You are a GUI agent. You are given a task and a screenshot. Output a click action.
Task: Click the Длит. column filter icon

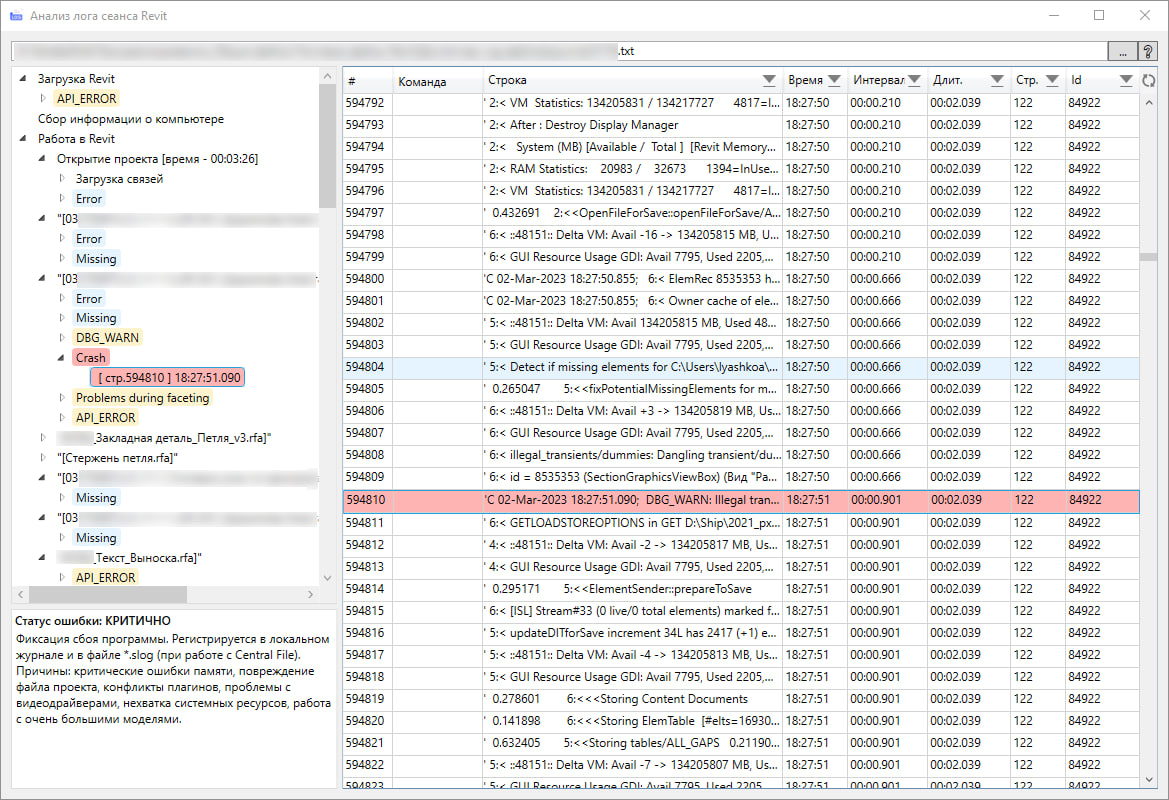(996, 81)
